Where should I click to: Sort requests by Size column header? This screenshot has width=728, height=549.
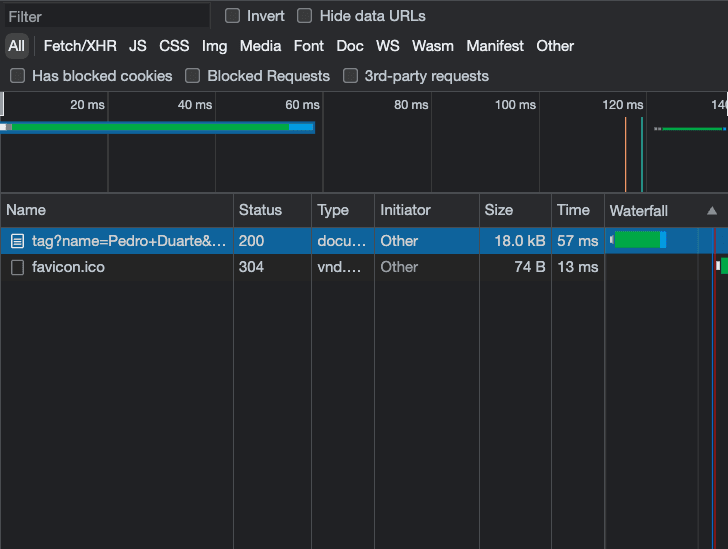pos(498,210)
